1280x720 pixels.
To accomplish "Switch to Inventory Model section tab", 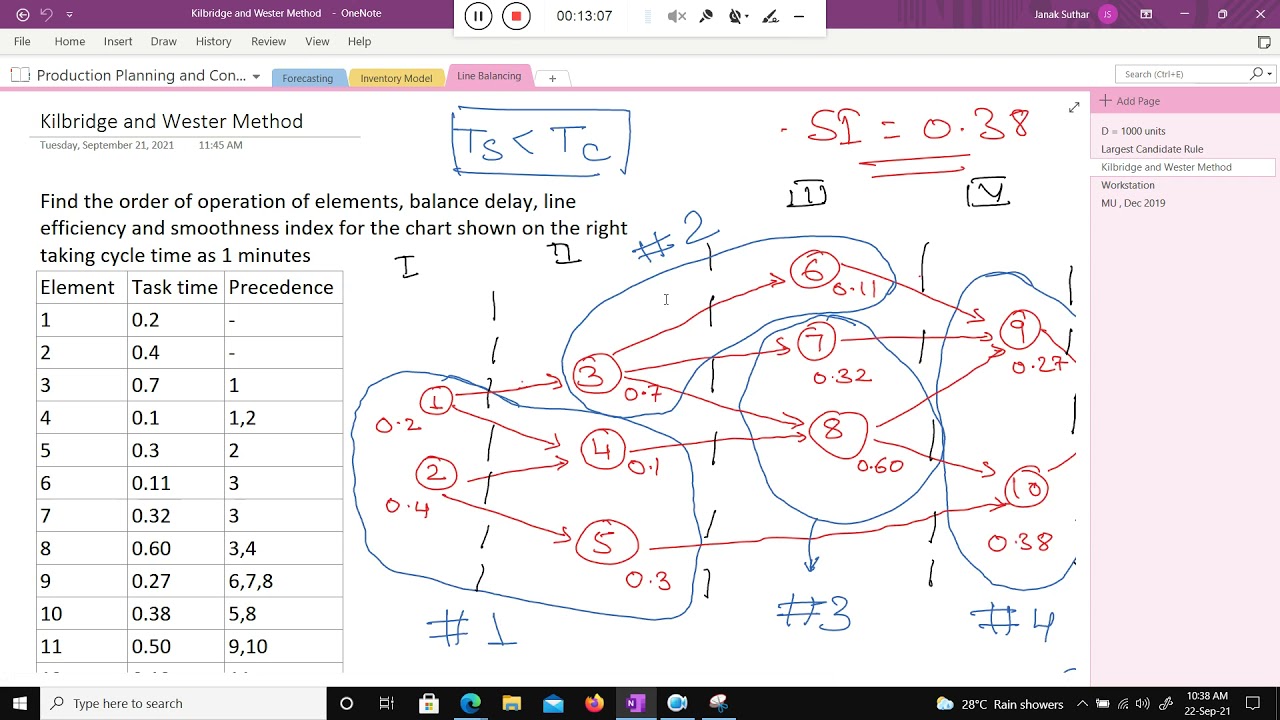I will coord(396,78).
